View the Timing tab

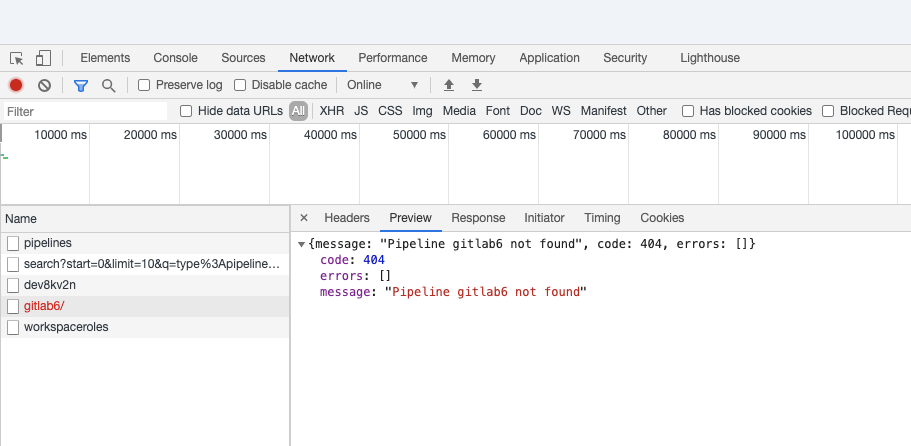[x=602, y=218]
